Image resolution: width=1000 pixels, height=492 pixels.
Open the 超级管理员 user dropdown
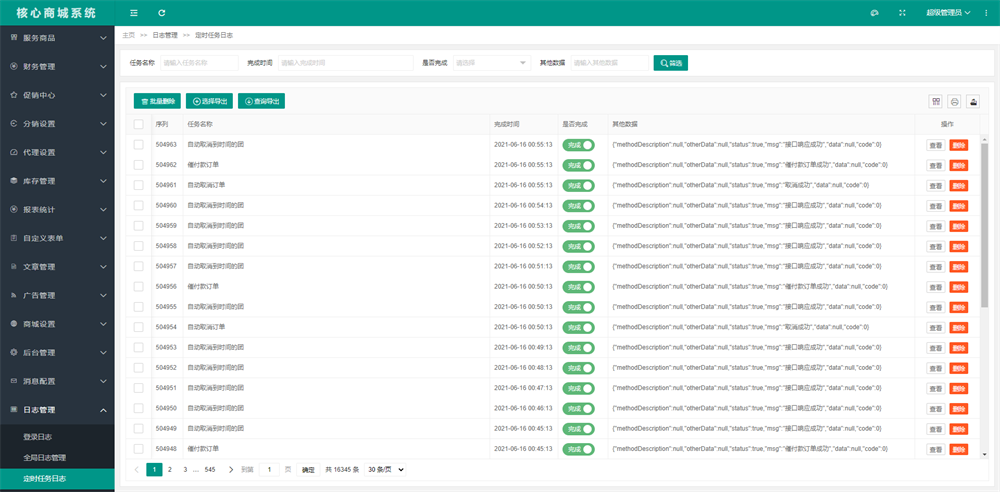(x=948, y=13)
